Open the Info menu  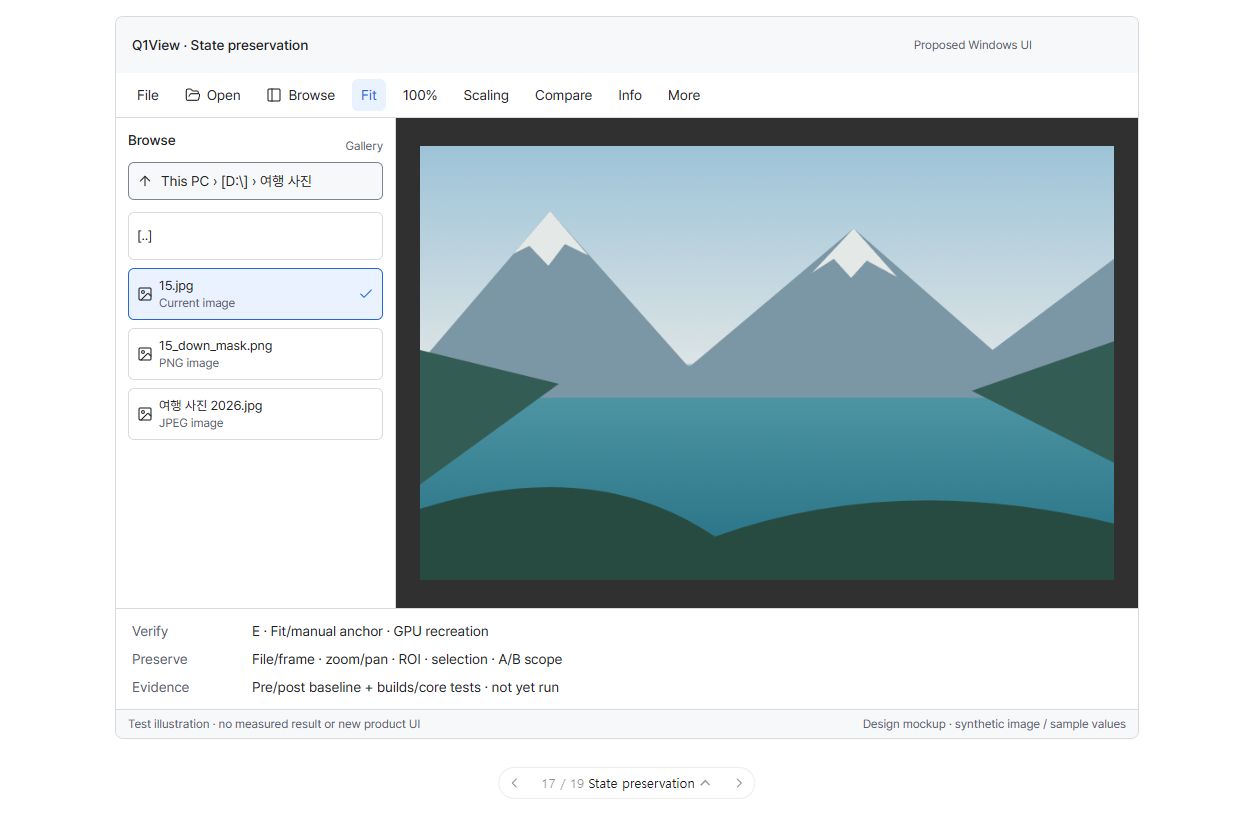click(x=630, y=95)
